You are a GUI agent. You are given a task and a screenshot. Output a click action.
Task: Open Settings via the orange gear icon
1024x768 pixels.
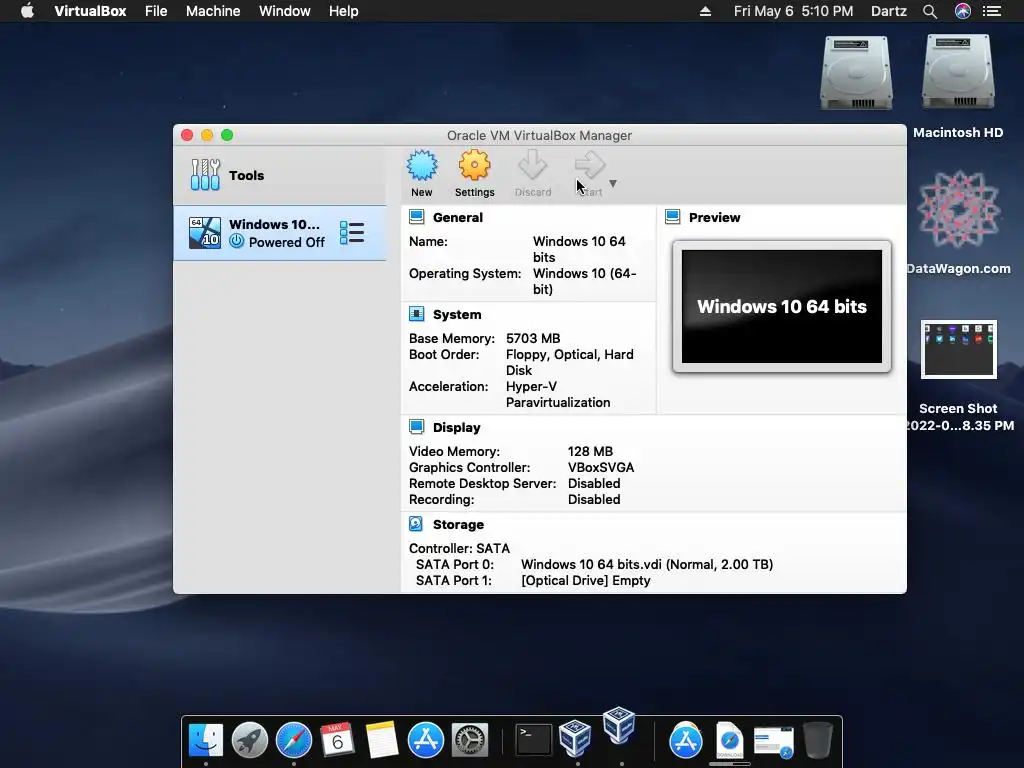coord(475,166)
